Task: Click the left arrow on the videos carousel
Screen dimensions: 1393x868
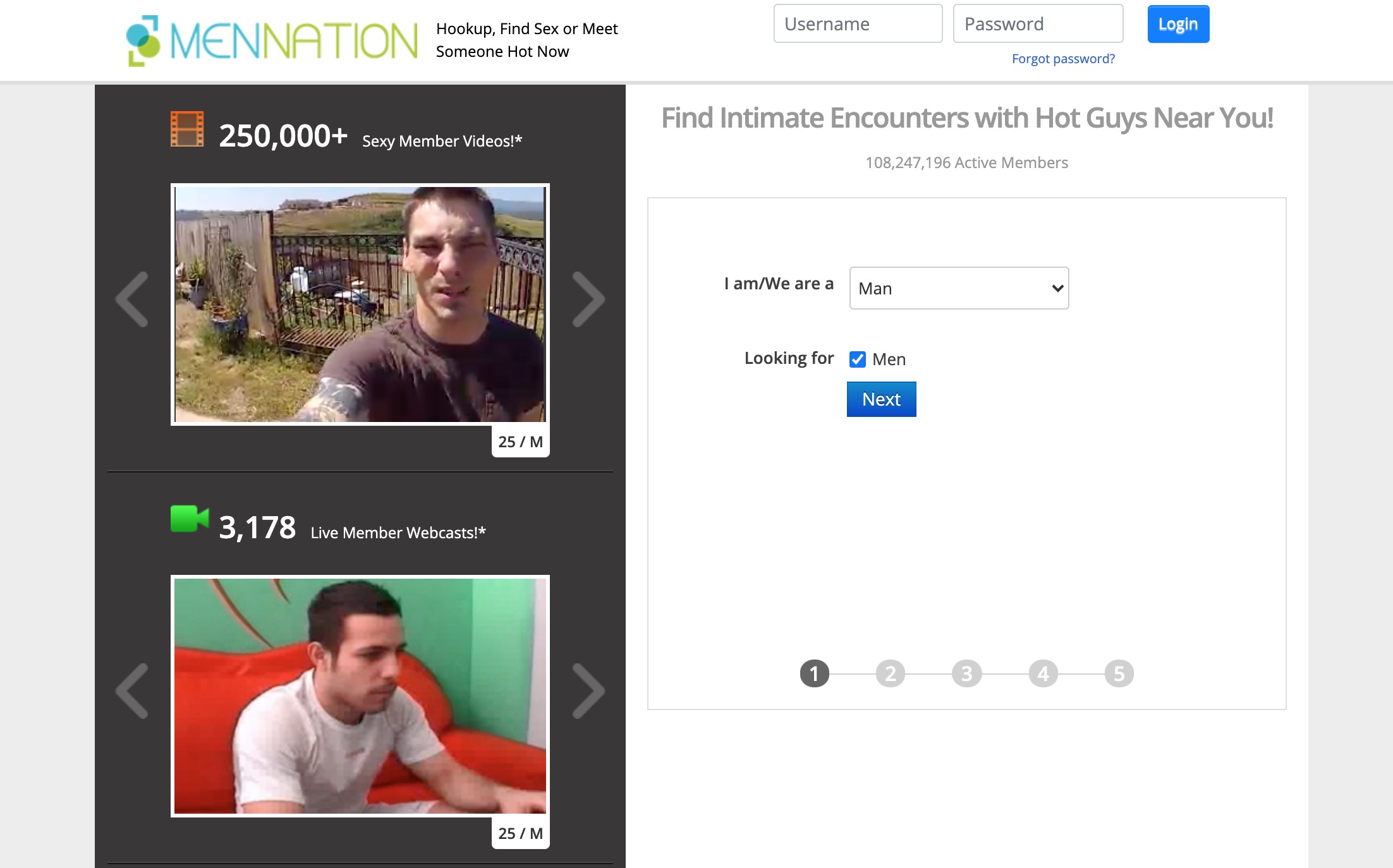Action: [x=132, y=299]
